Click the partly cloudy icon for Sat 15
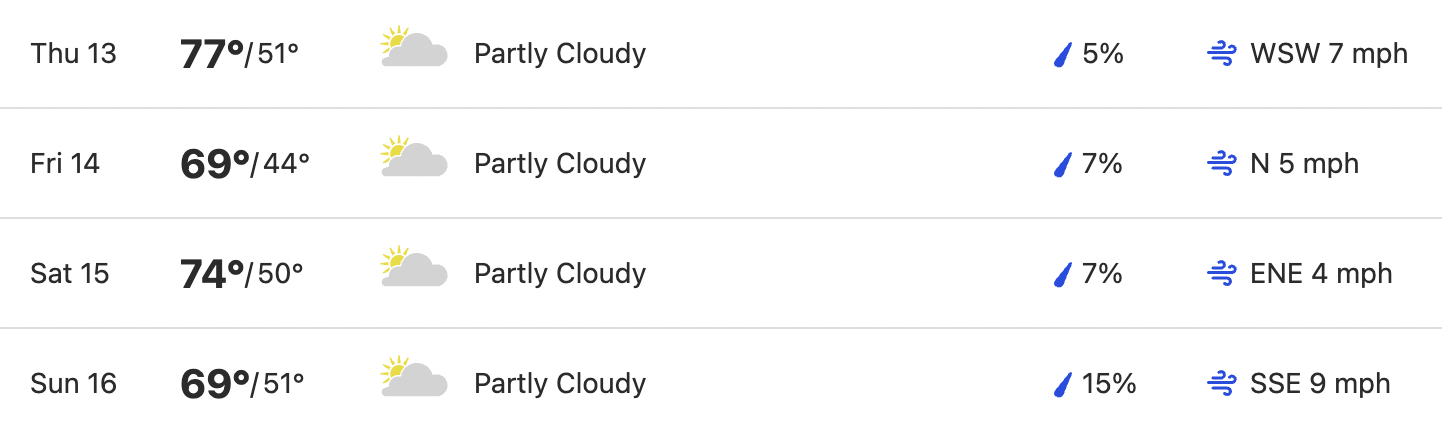 point(414,268)
